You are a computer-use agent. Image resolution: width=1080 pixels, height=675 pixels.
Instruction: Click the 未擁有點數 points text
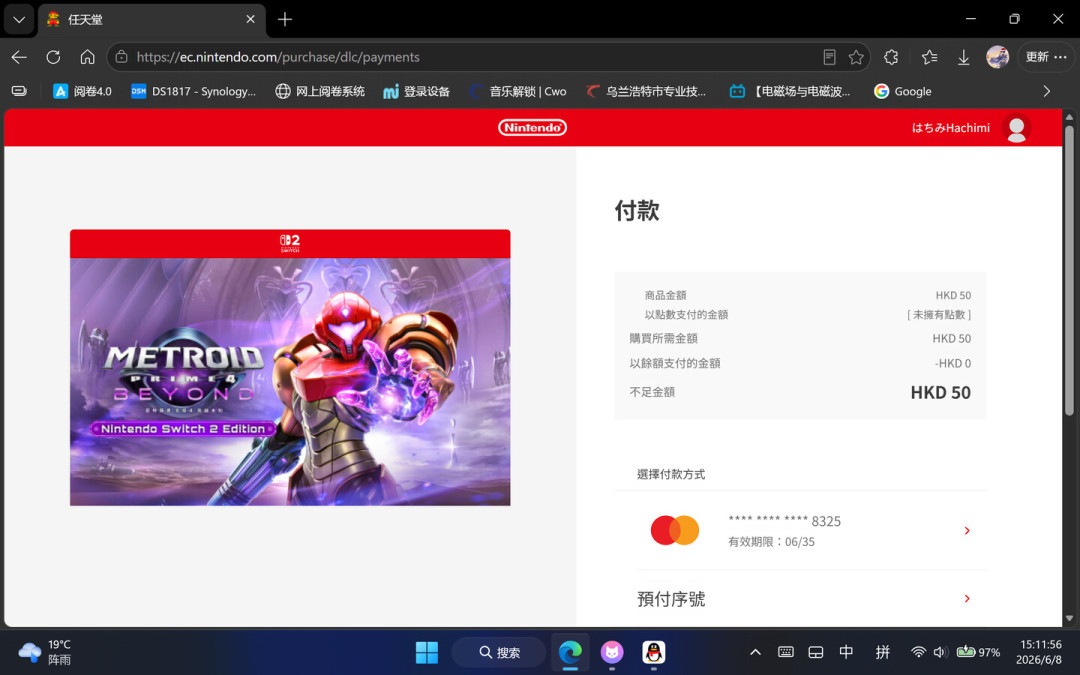(x=939, y=315)
